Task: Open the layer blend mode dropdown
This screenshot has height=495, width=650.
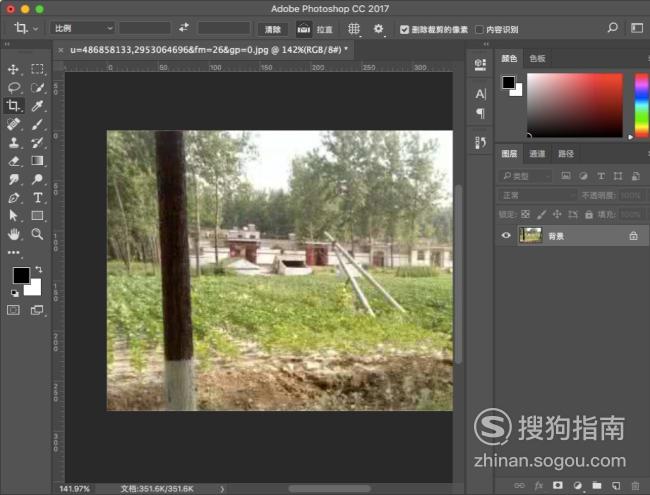Action: click(537, 195)
